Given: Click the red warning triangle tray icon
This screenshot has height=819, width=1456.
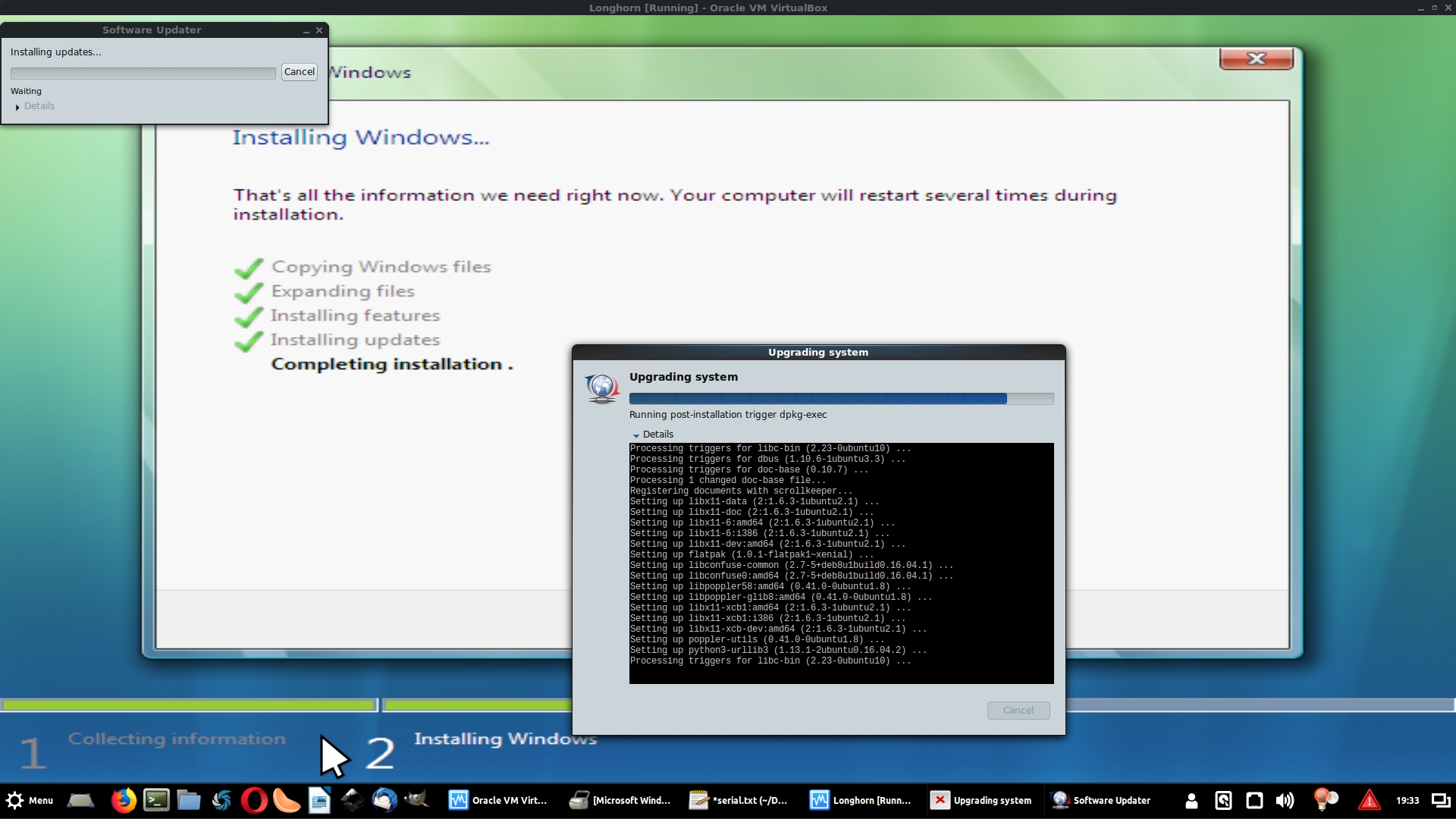Looking at the screenshot, I should [x=1369, y=800].
